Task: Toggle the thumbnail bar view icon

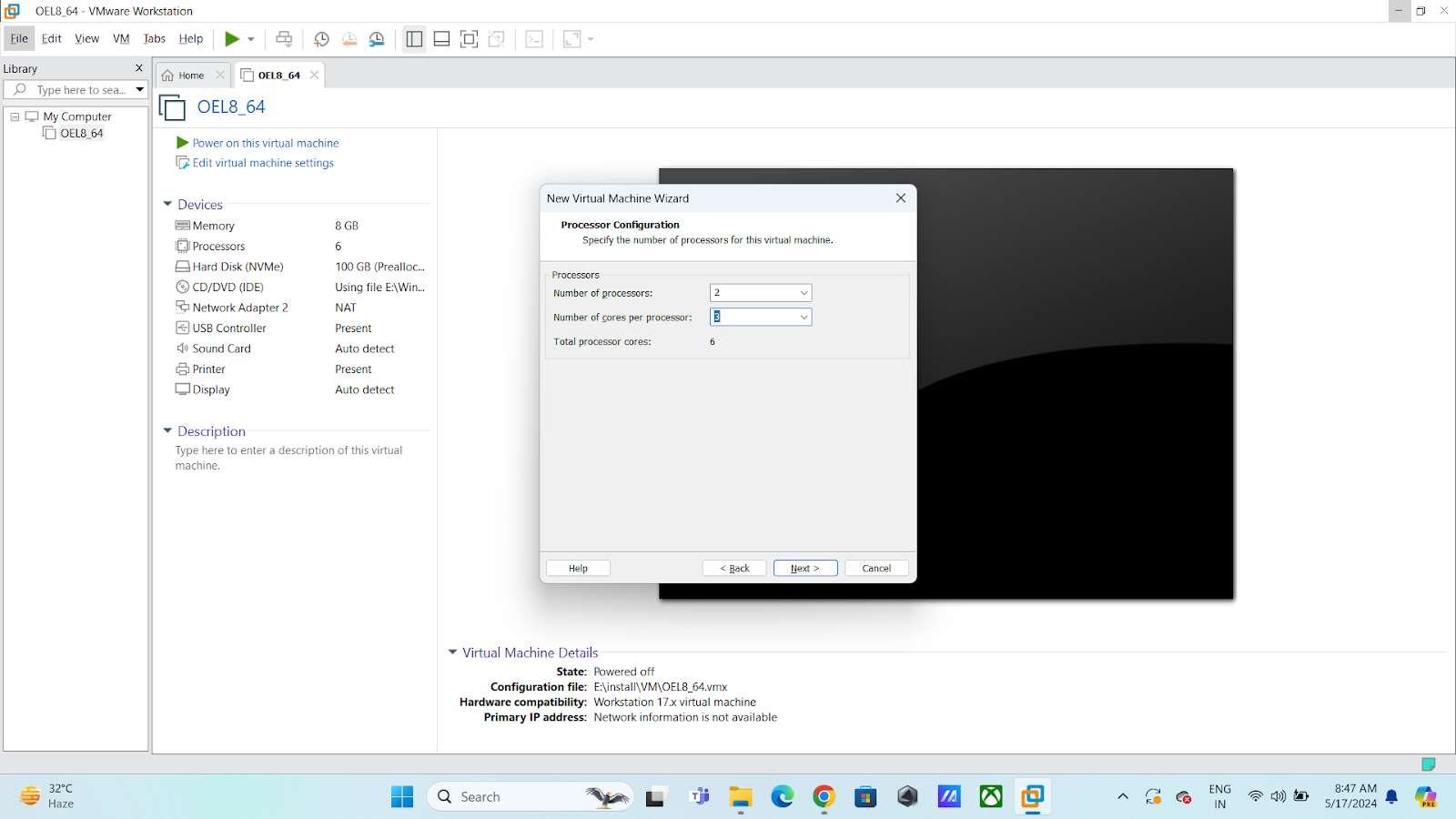Action: tap(441, 39)
